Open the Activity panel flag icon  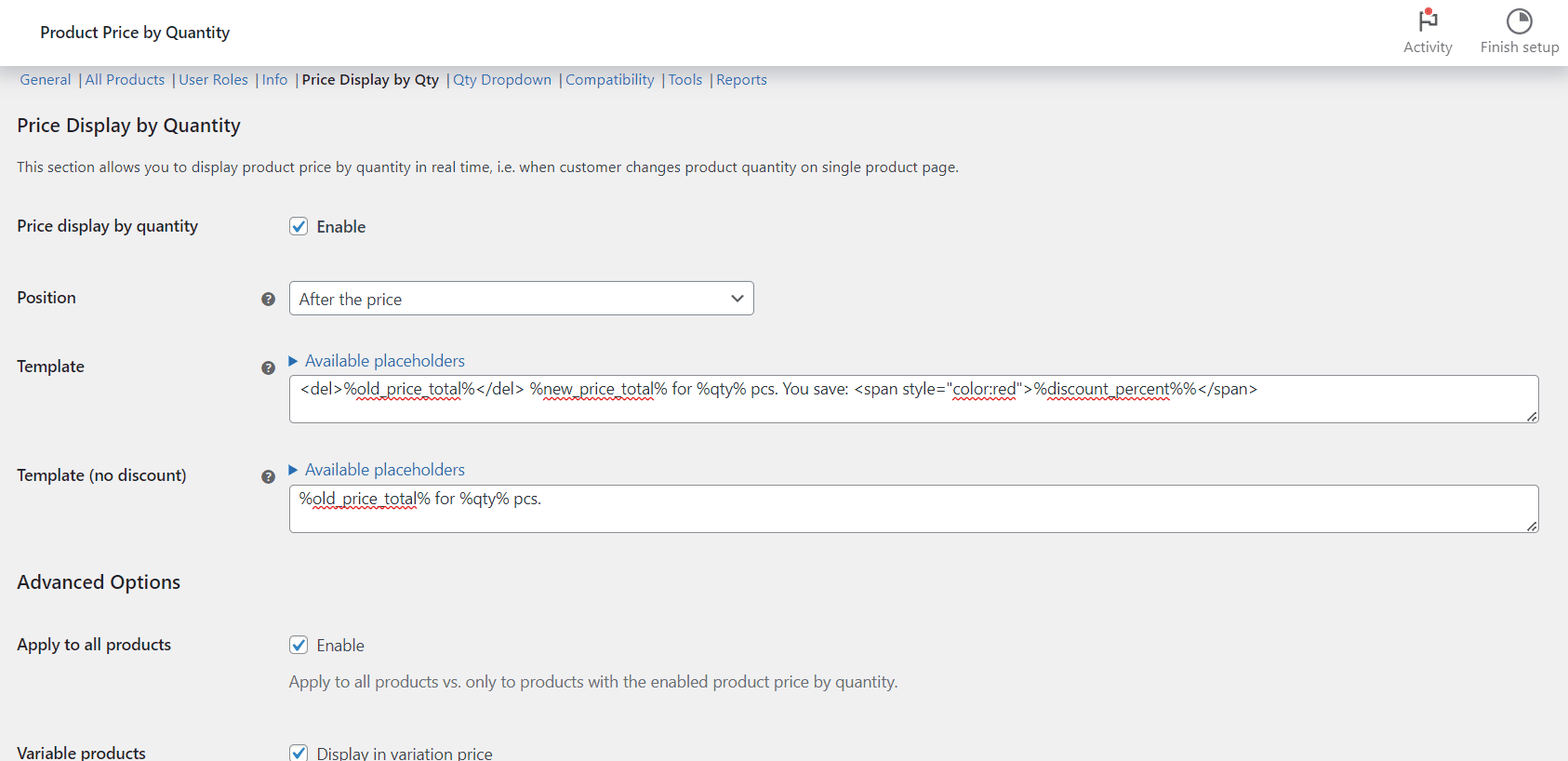1428,20
